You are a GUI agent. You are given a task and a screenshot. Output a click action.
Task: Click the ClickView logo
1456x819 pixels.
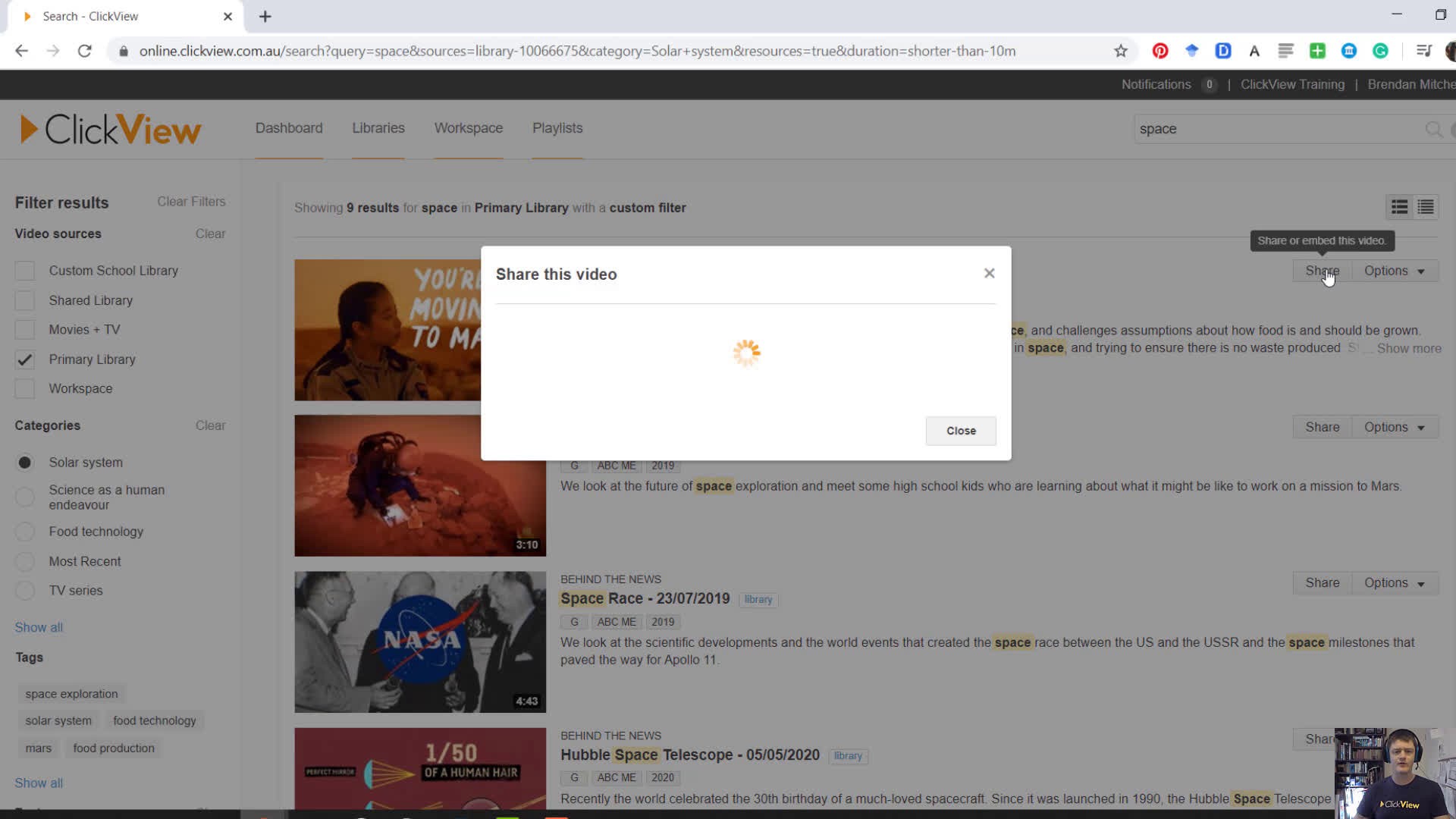click(x=111, y=129)
